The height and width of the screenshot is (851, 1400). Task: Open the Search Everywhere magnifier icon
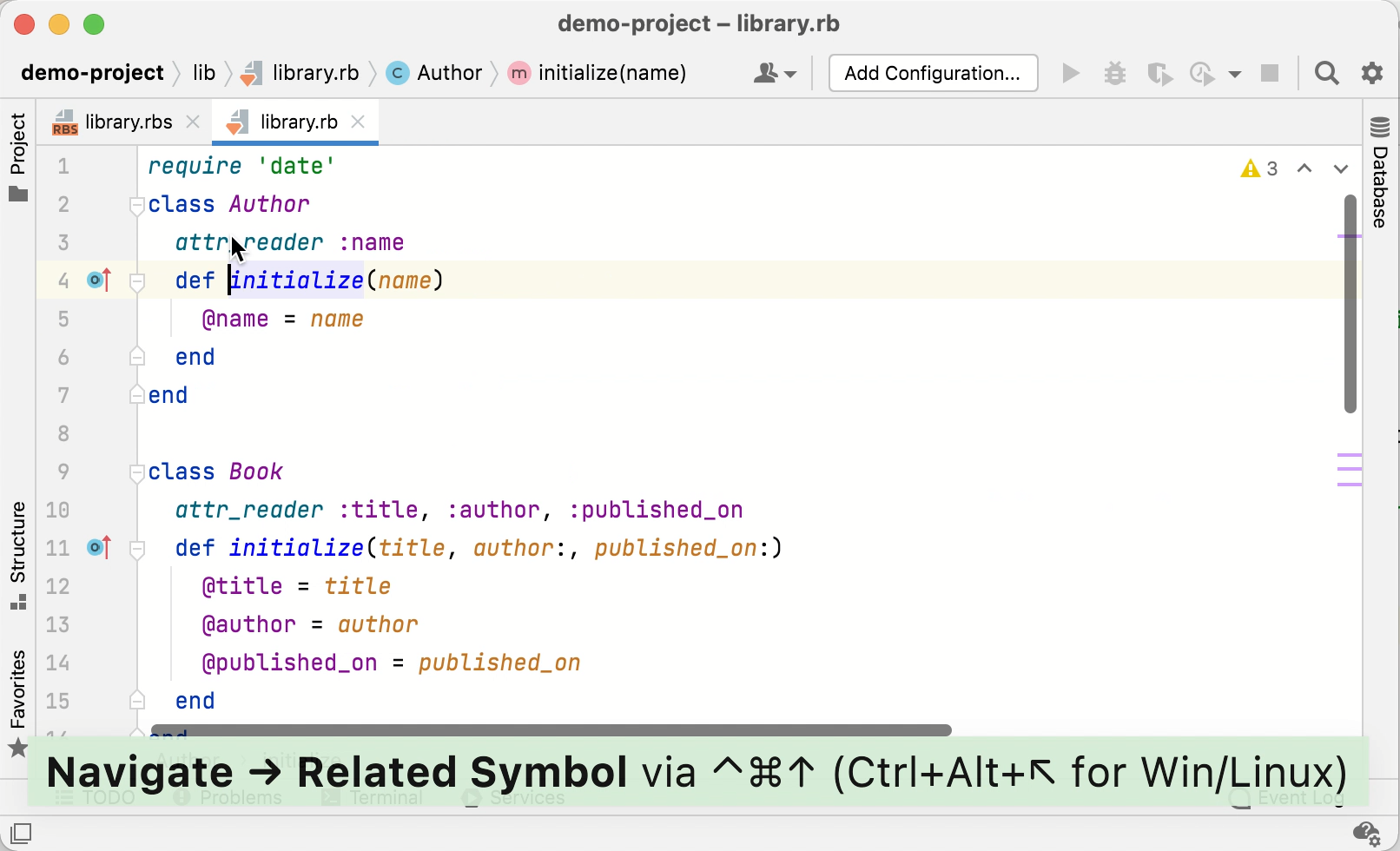point(1326,73)
